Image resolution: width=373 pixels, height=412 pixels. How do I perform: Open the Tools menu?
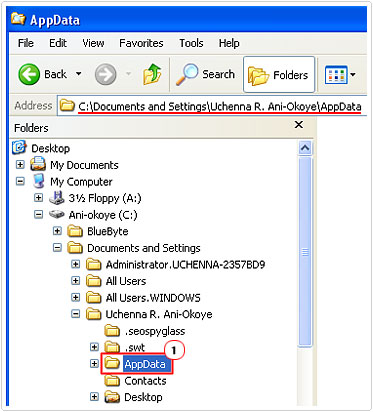pos(191,43)
